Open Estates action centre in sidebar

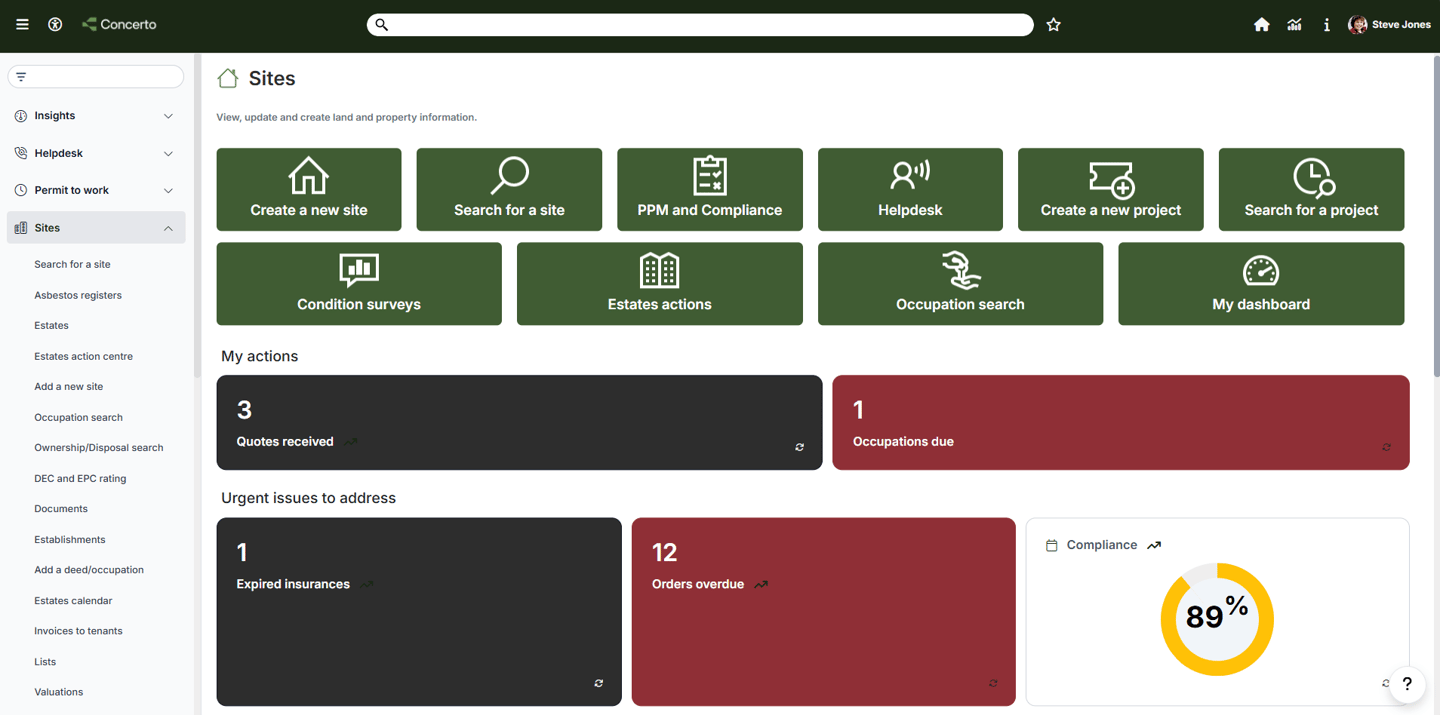click(x=83, y=356)
